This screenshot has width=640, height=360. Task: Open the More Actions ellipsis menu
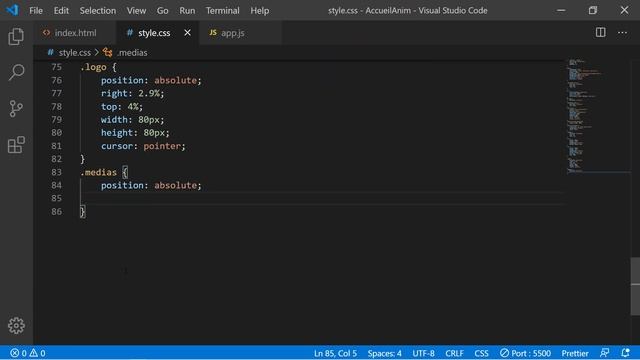point(622,32)
